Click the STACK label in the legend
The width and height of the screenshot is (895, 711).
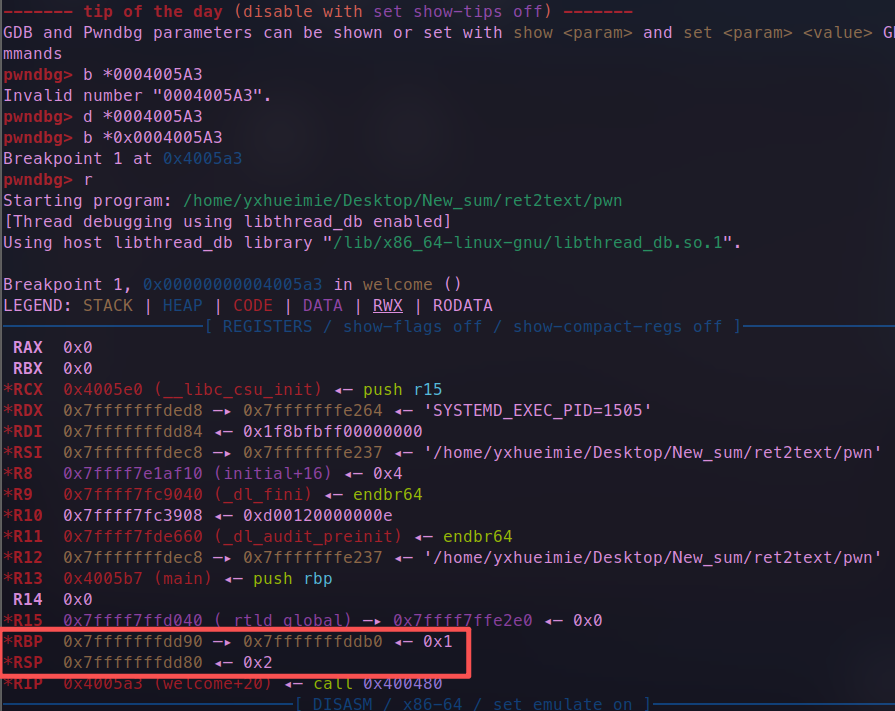click(x=108, y=305)
